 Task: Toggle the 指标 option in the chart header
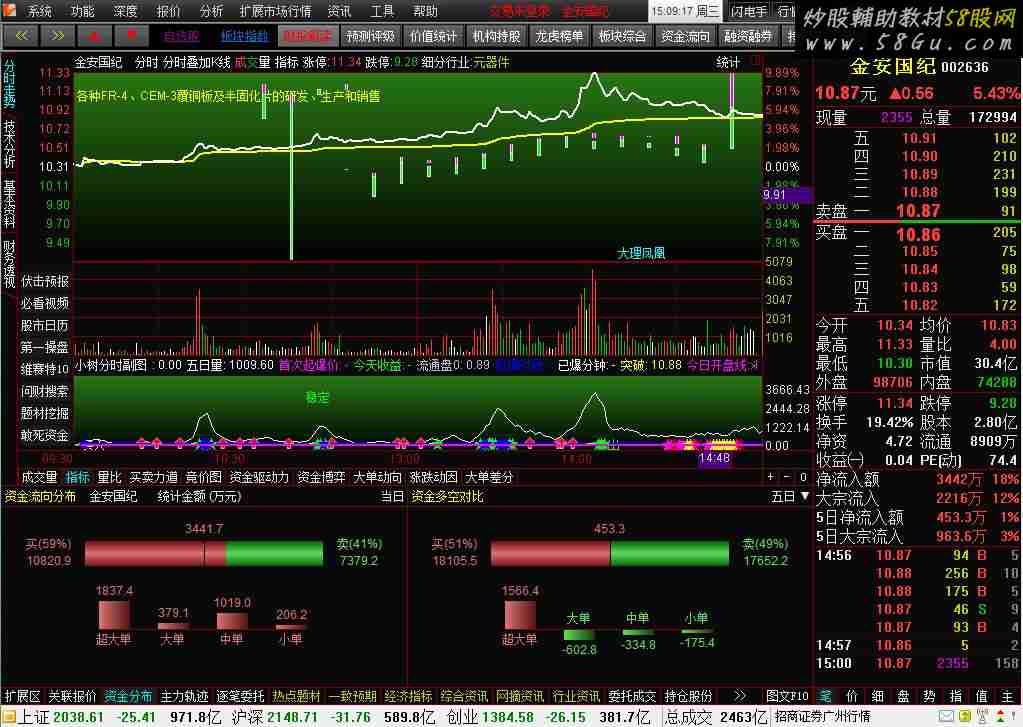(286, 63)
